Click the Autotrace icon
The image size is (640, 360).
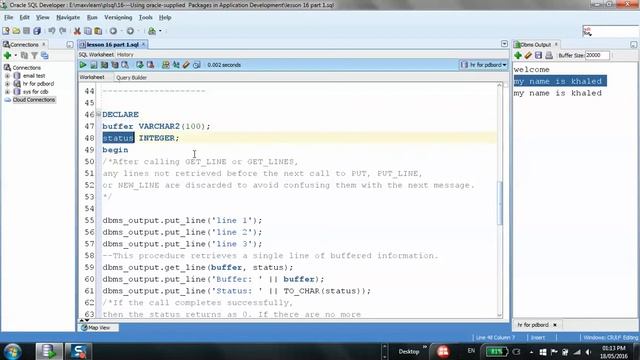[115, 65]
